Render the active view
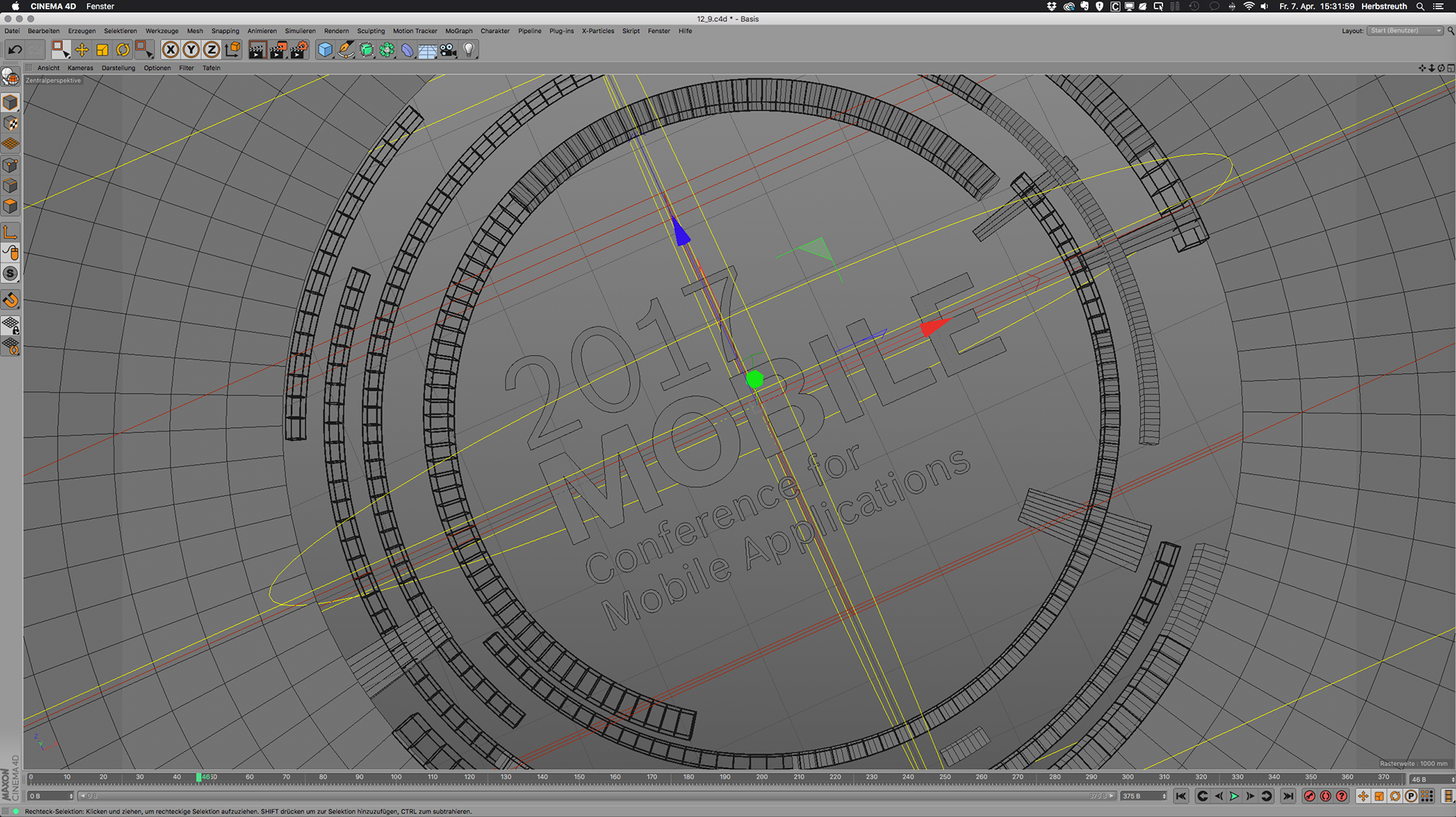Screen dimensions: 1456x817 [x=257, y=50]
